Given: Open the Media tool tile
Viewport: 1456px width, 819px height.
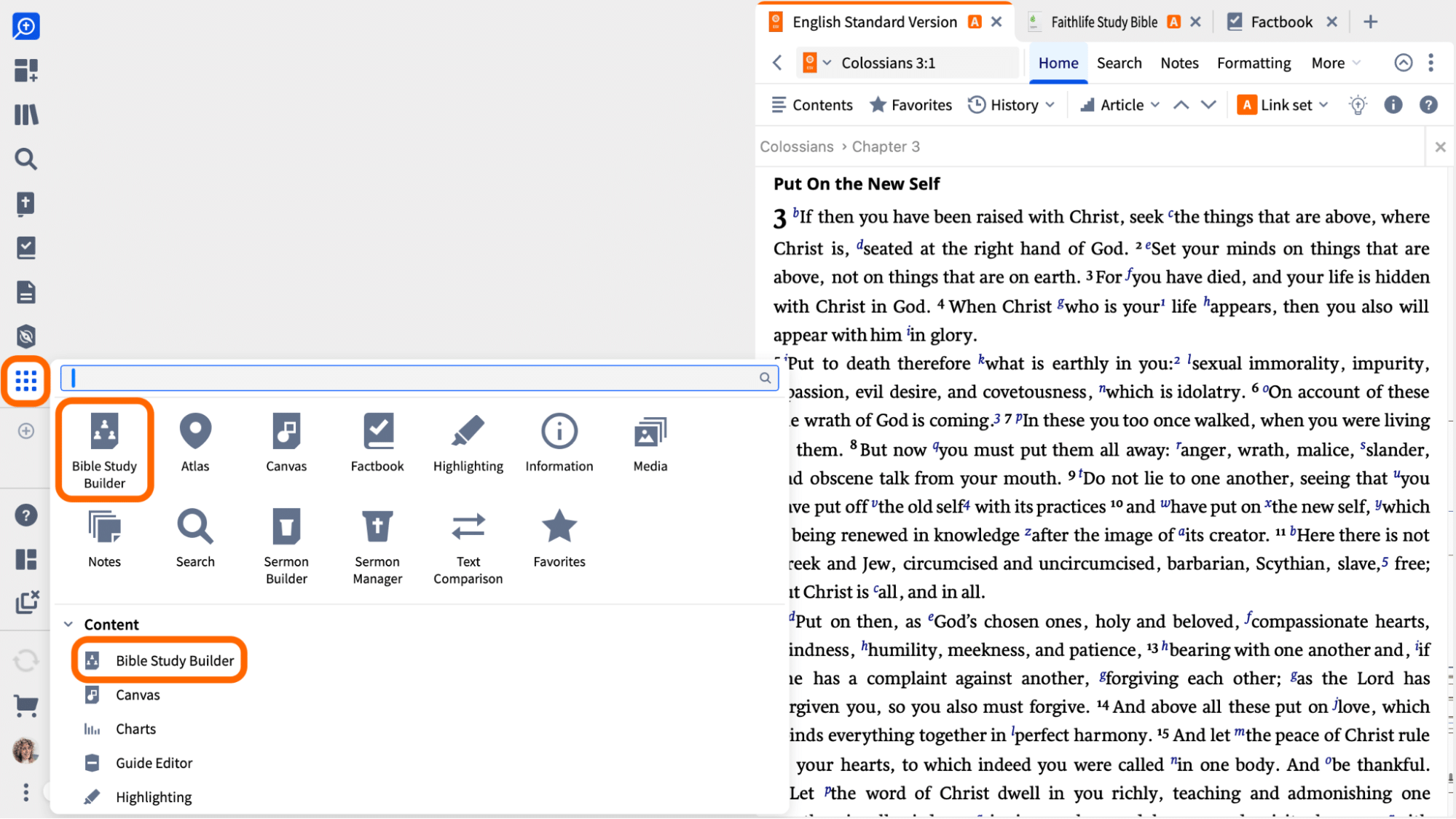Looking at the screenshot, I should [650, 443].
